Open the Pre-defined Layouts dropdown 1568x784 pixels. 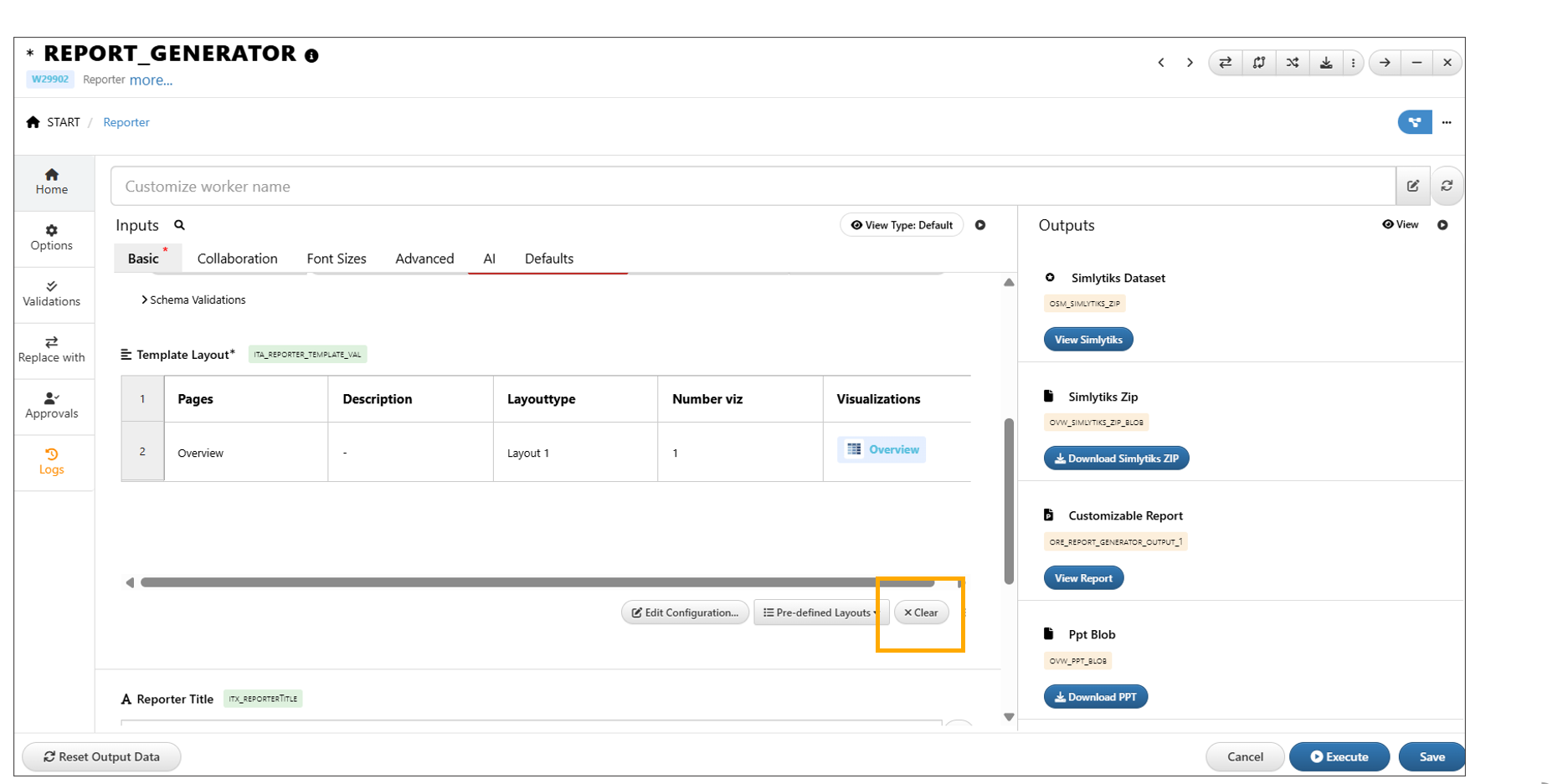point(820,612)
